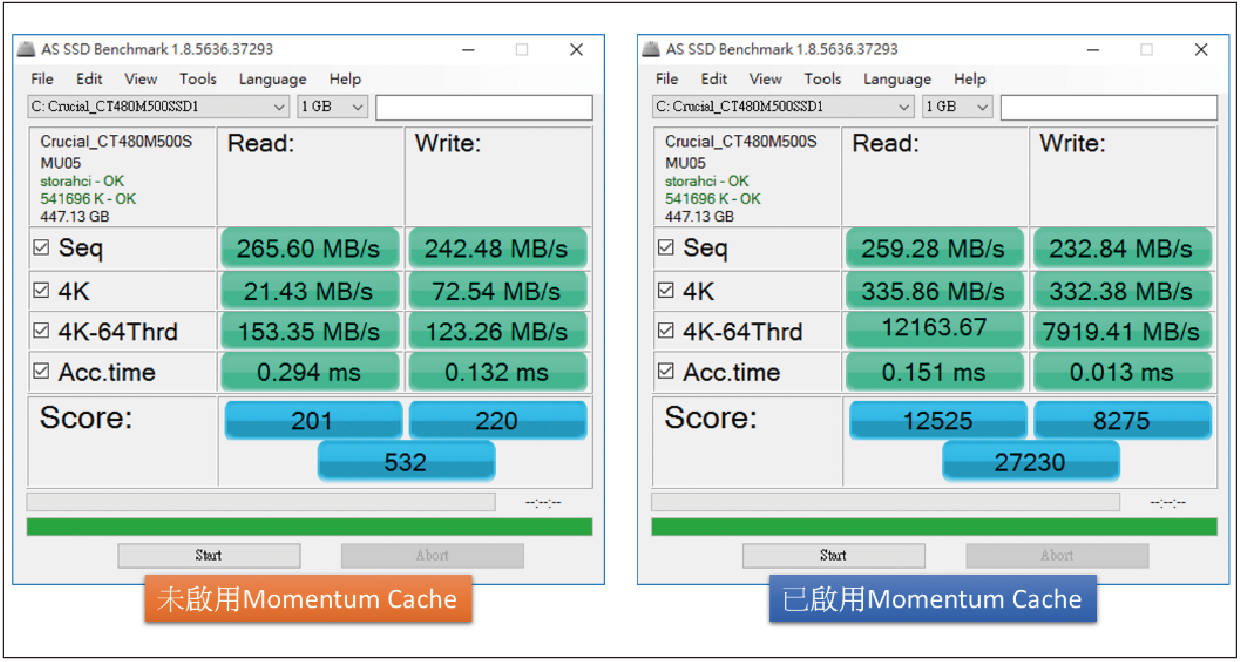The image size is (1241, 662).
Task: Click the Start button in the left window
Action: click(209, 555)
